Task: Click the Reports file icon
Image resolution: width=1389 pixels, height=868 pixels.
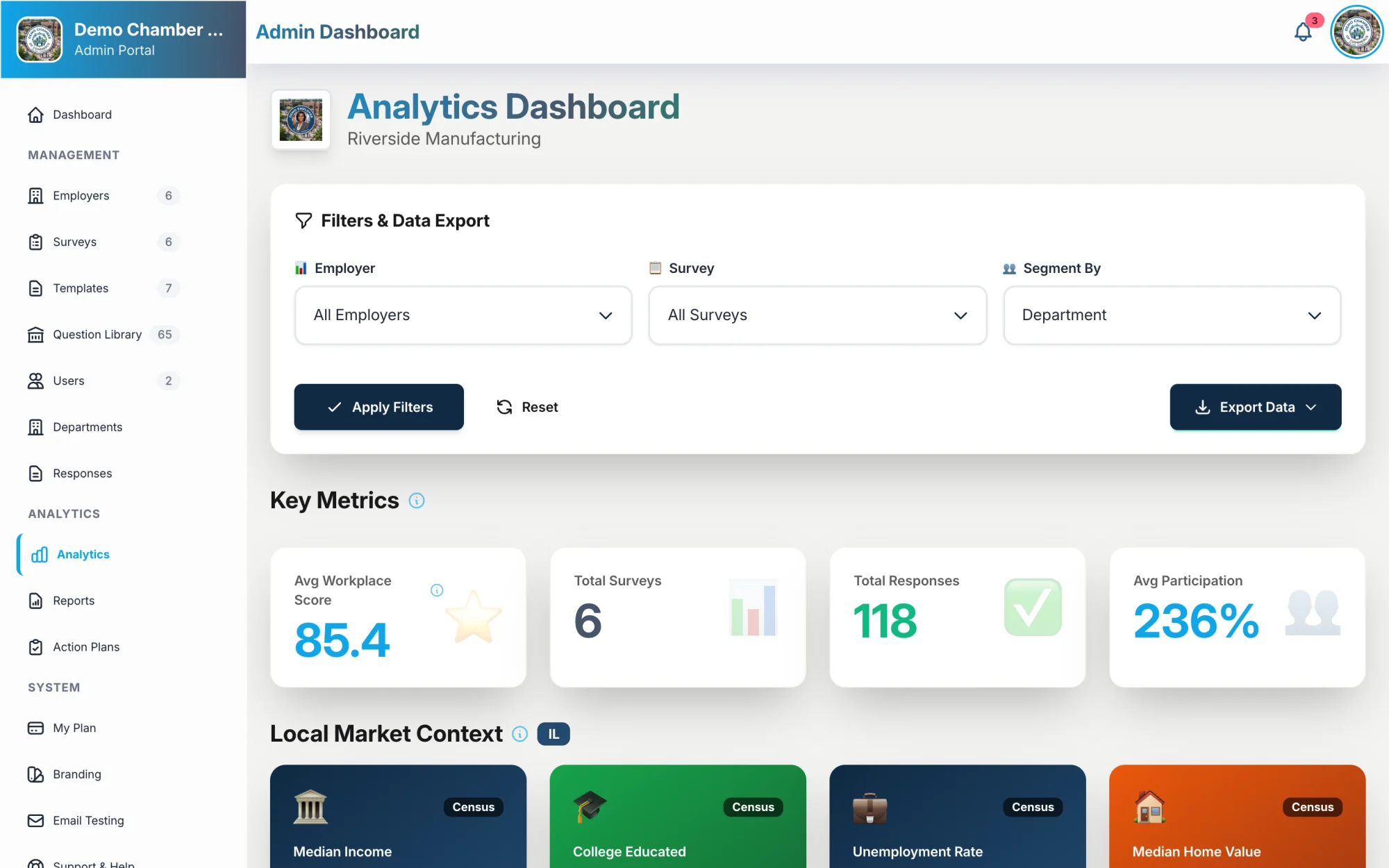Action: tap(35, 601)
